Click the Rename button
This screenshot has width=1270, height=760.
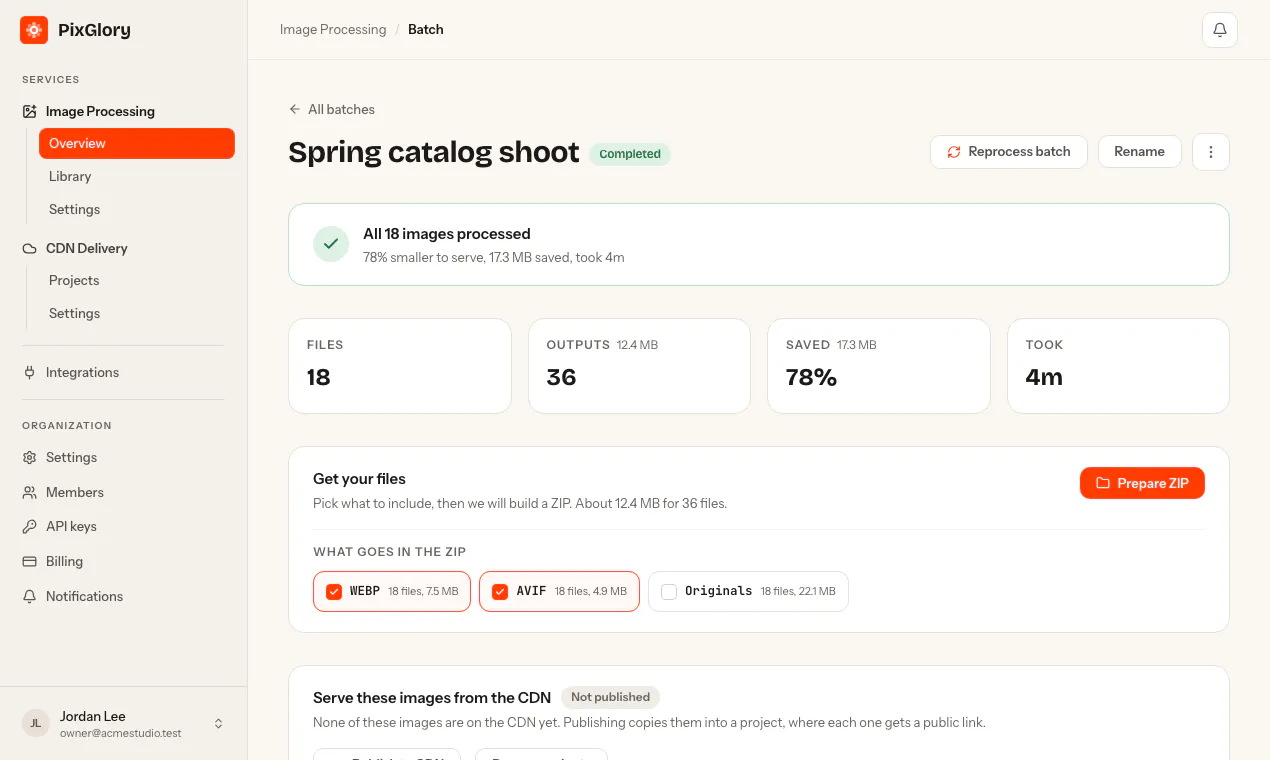pyautogui.click(x=1139, y=152)
